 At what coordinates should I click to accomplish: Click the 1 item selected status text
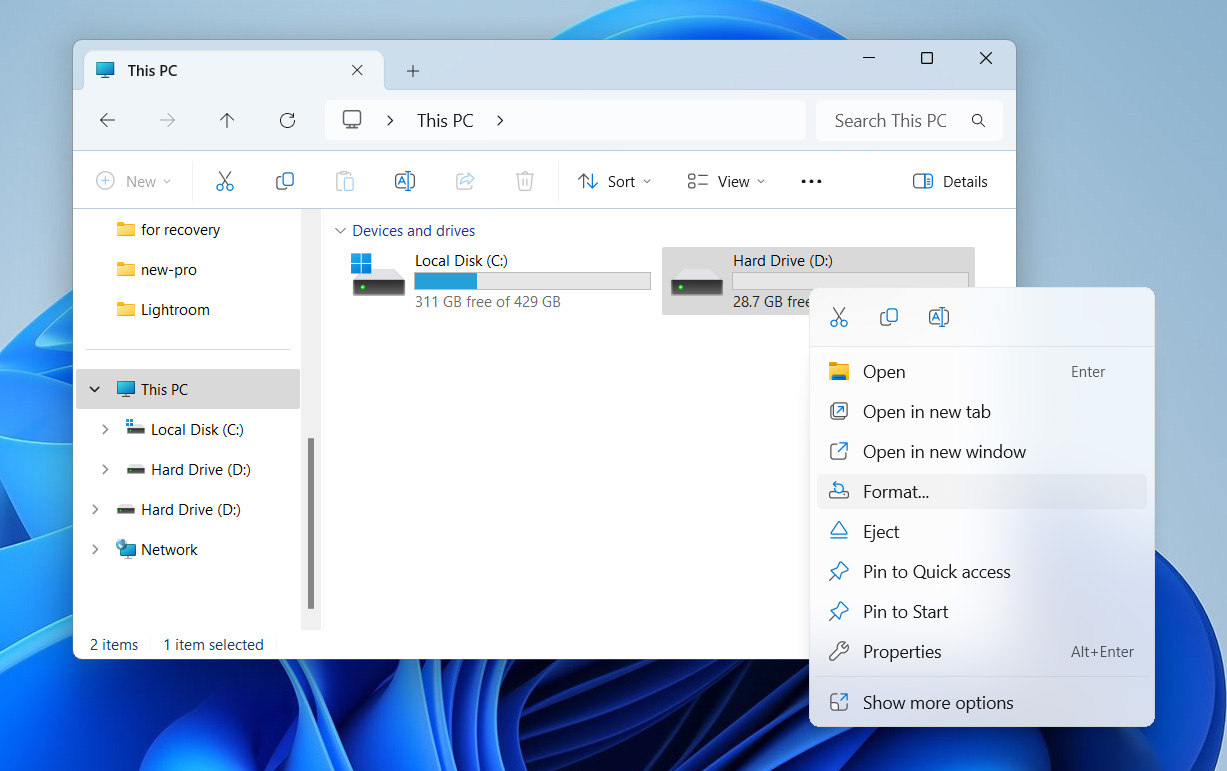pos(214,645)
